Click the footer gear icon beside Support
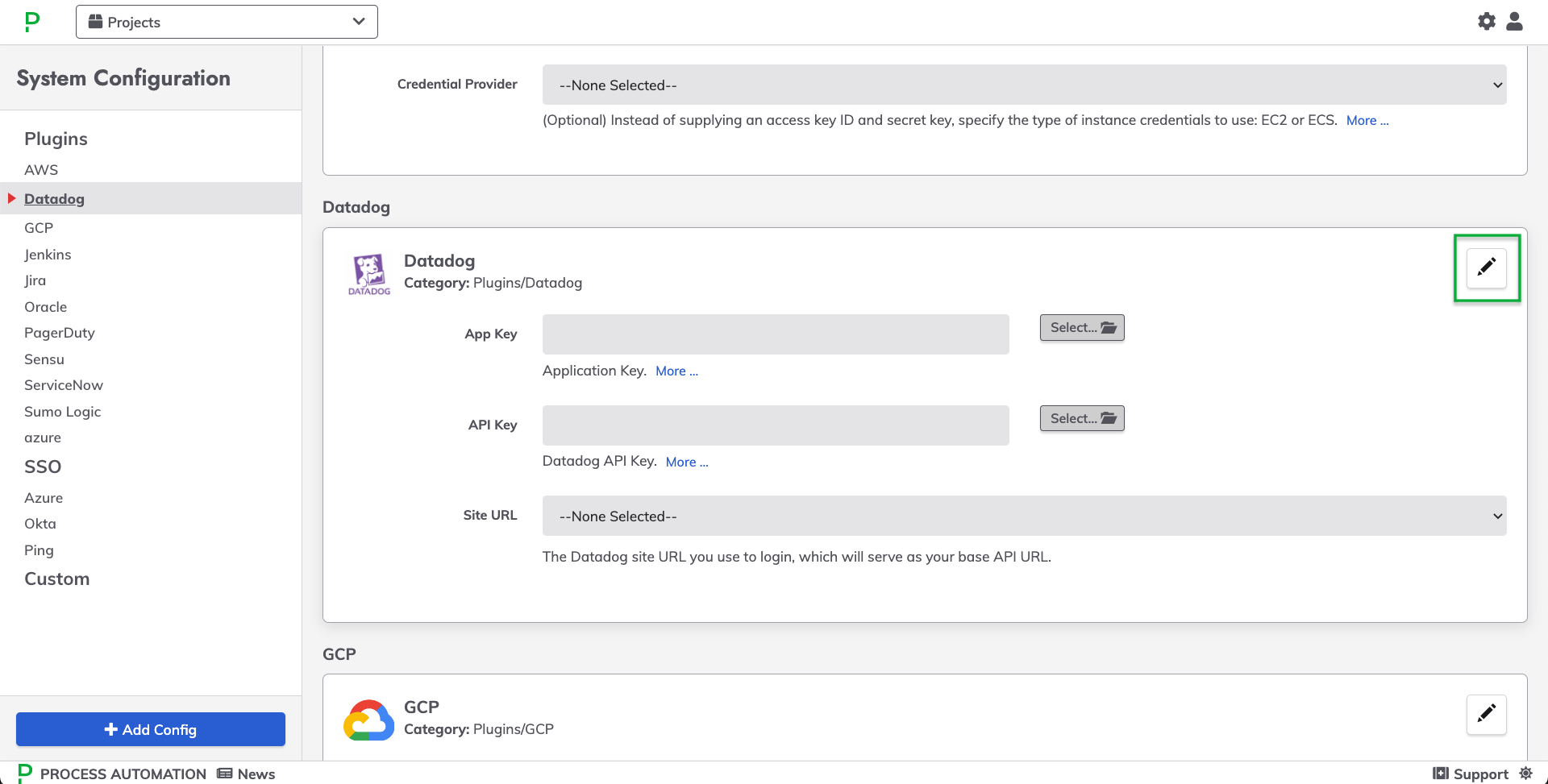 tap(1525, 773)
